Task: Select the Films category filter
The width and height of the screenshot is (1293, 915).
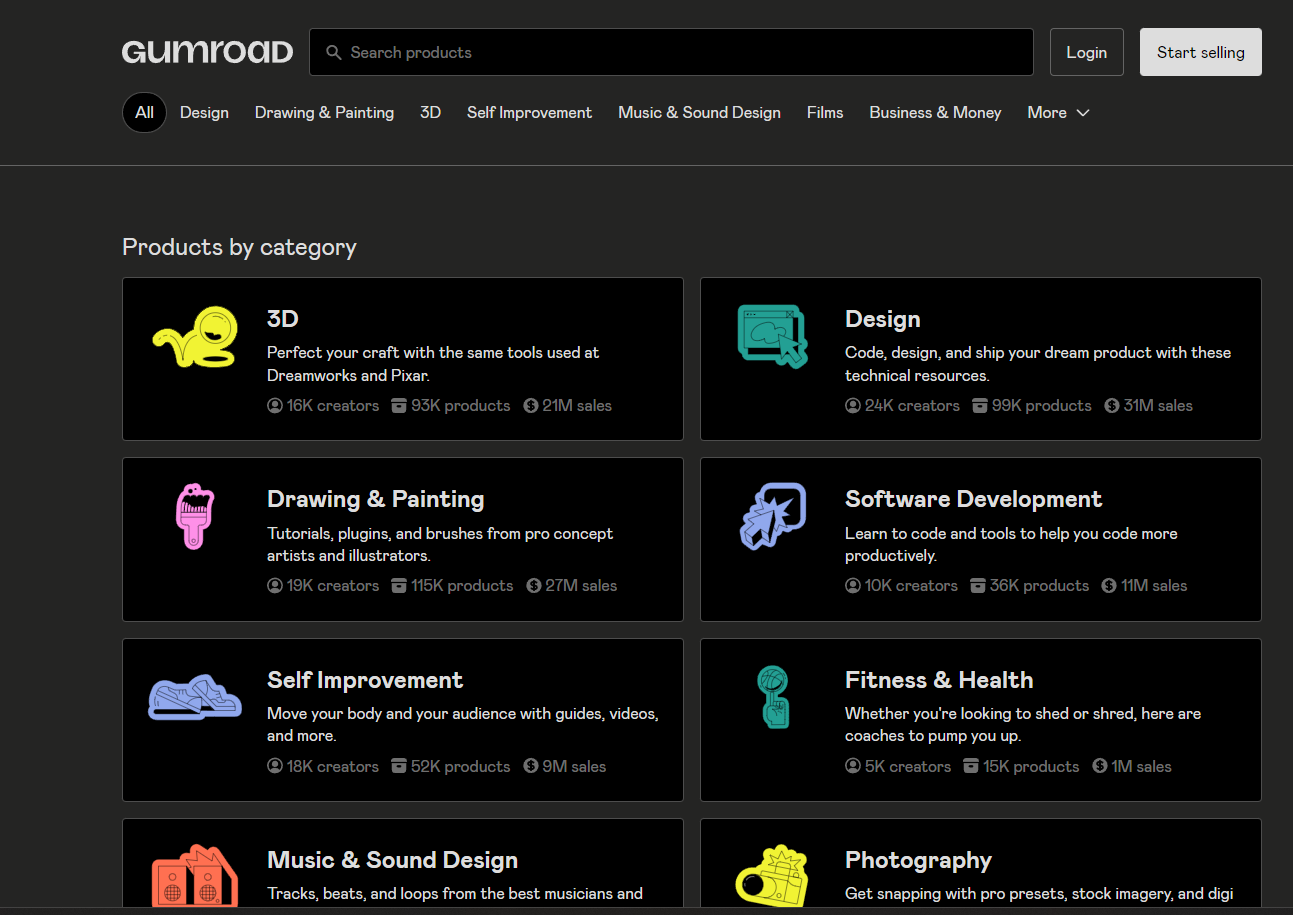Action: (824, 112)
